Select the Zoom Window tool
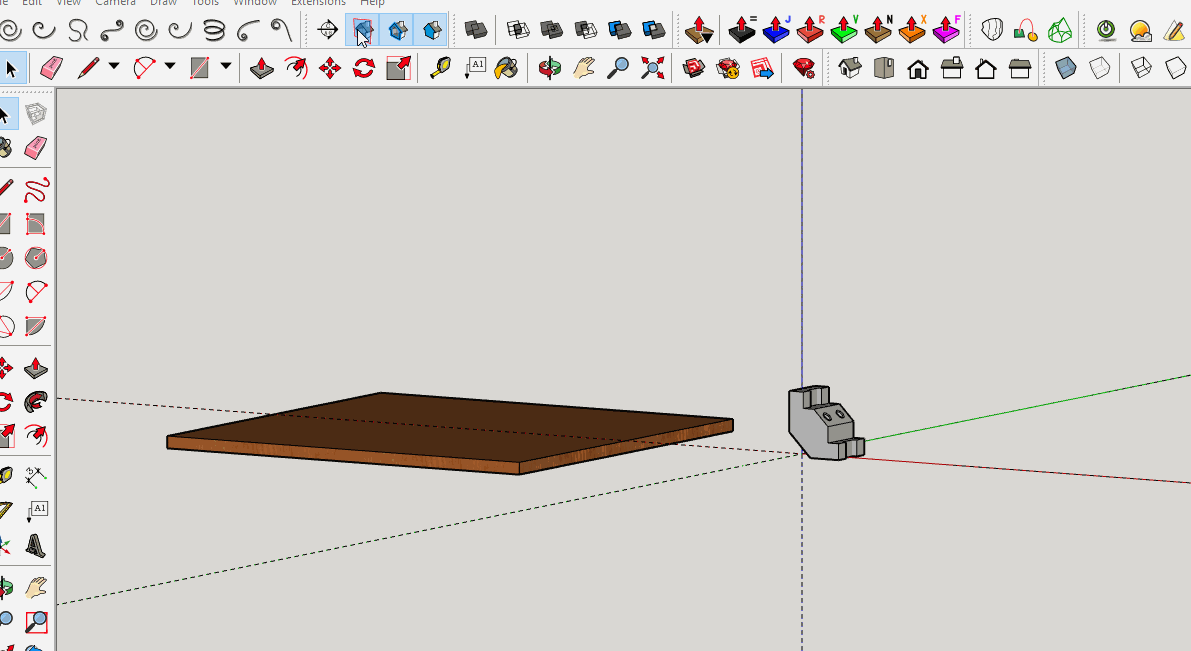The width and height of the screenshot is (1191, 651). [x=36, y=621]
